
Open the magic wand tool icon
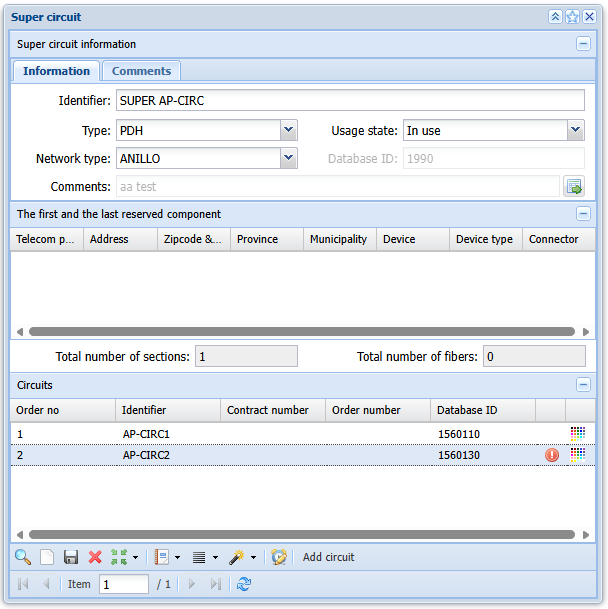pos(236,557)
